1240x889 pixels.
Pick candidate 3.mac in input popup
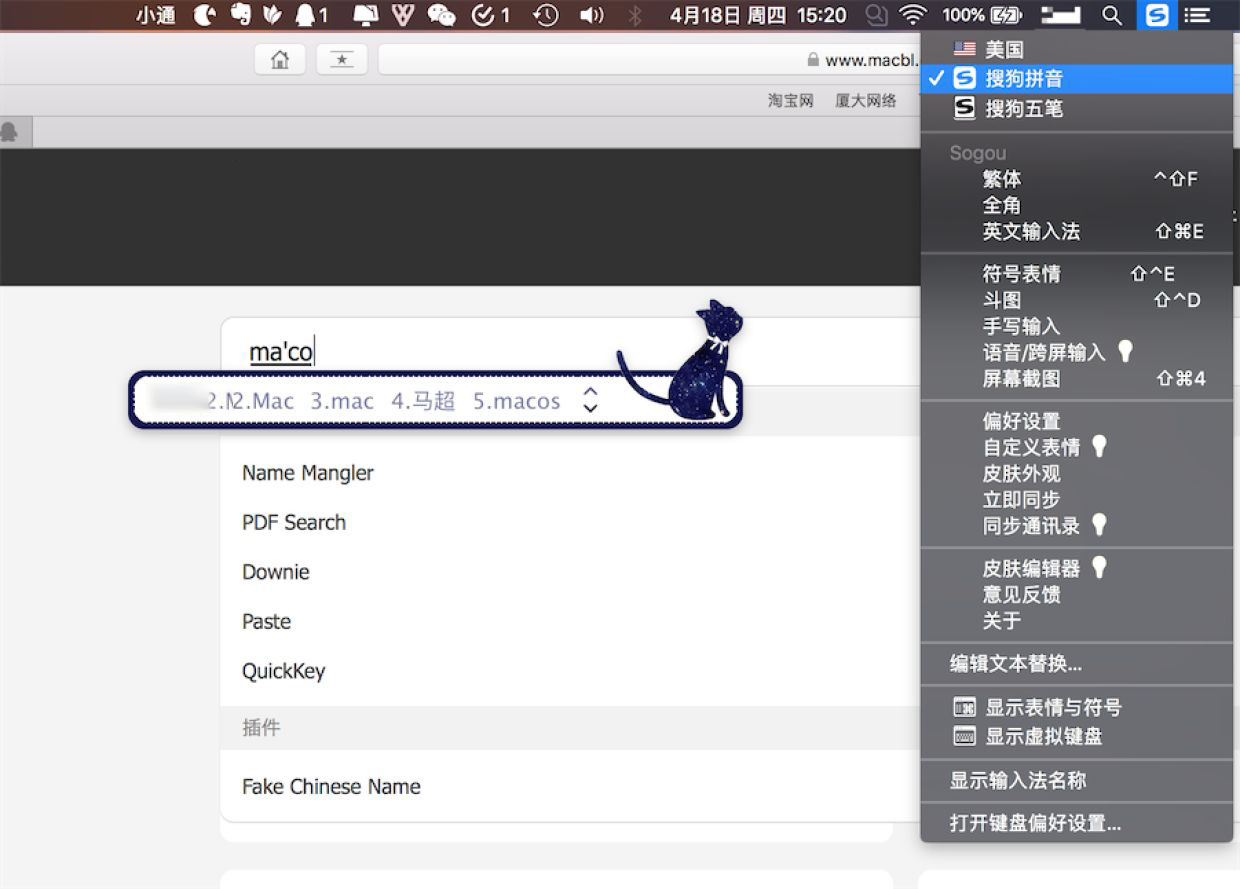(342, 401)
